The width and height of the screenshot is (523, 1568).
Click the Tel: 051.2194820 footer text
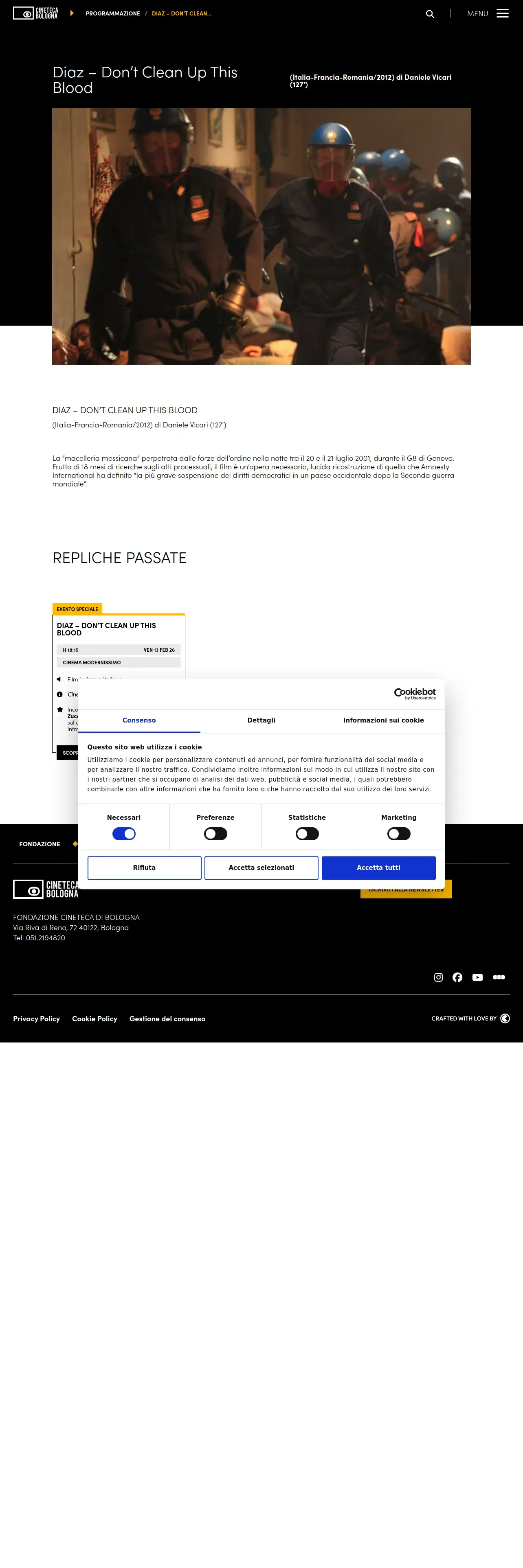39,938
